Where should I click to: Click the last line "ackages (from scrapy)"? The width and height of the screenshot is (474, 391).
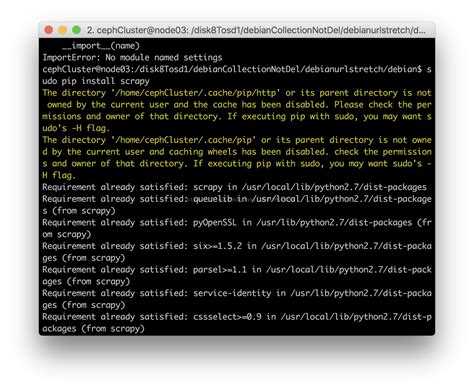tap(93, 329)
